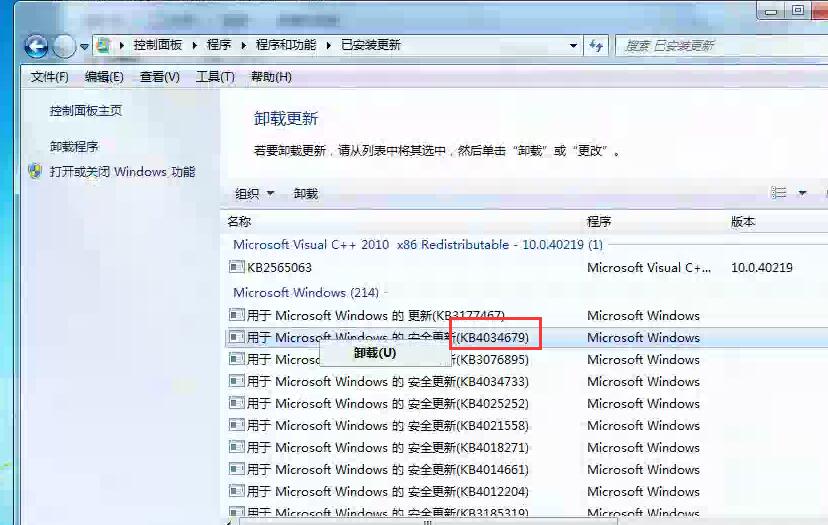Open the 编辑(E) menu
The height and width of the screenshot is (525, 828).
pos(104,77)
